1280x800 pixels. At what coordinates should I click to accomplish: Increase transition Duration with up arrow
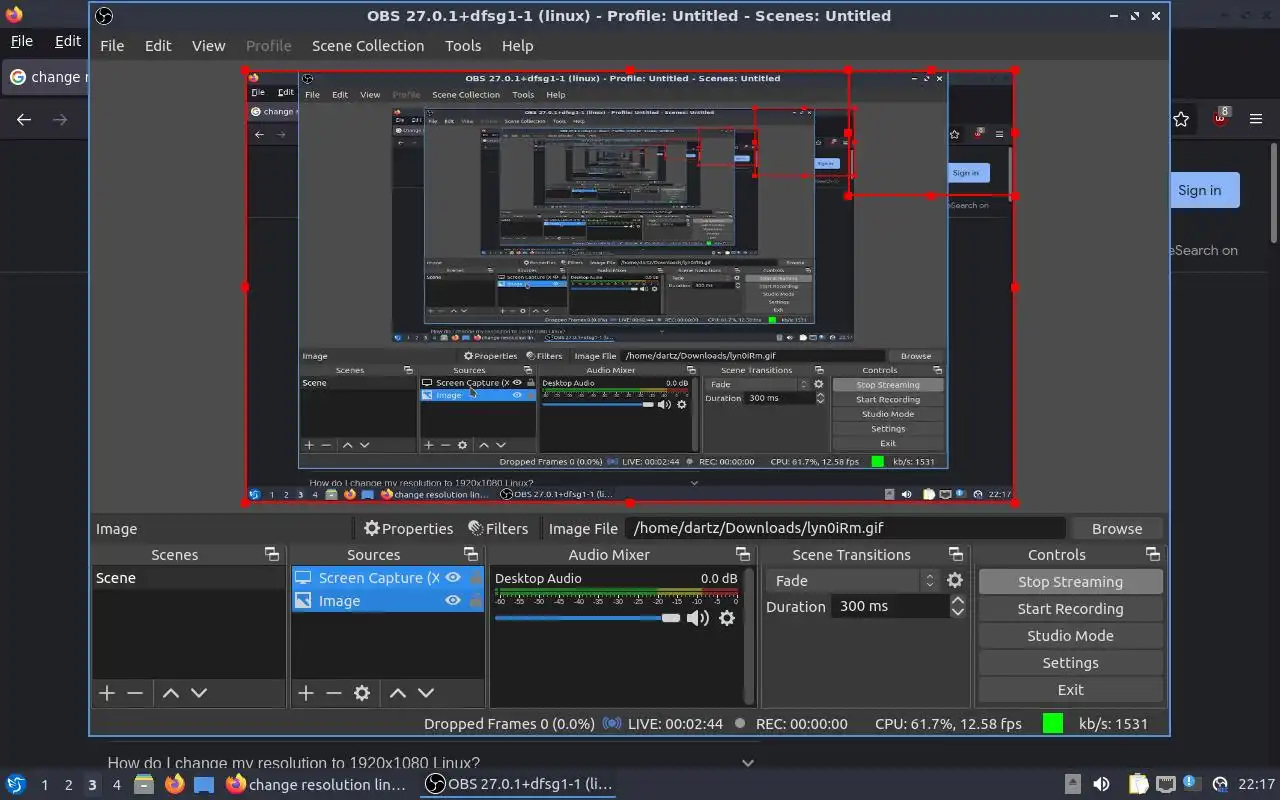958,600
